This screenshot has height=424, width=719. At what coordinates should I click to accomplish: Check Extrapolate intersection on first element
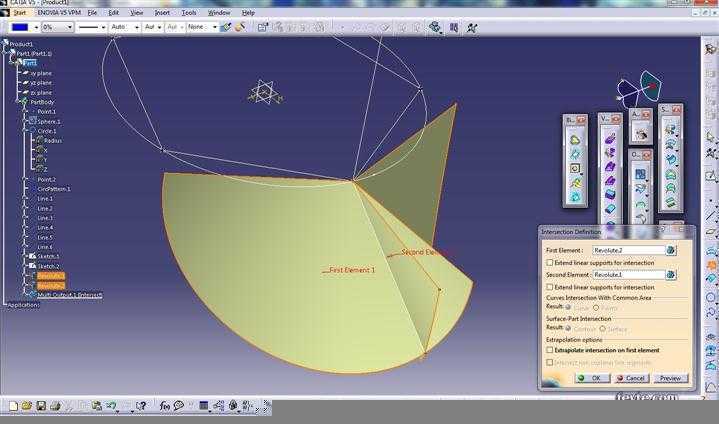click(x=549, y=350)
